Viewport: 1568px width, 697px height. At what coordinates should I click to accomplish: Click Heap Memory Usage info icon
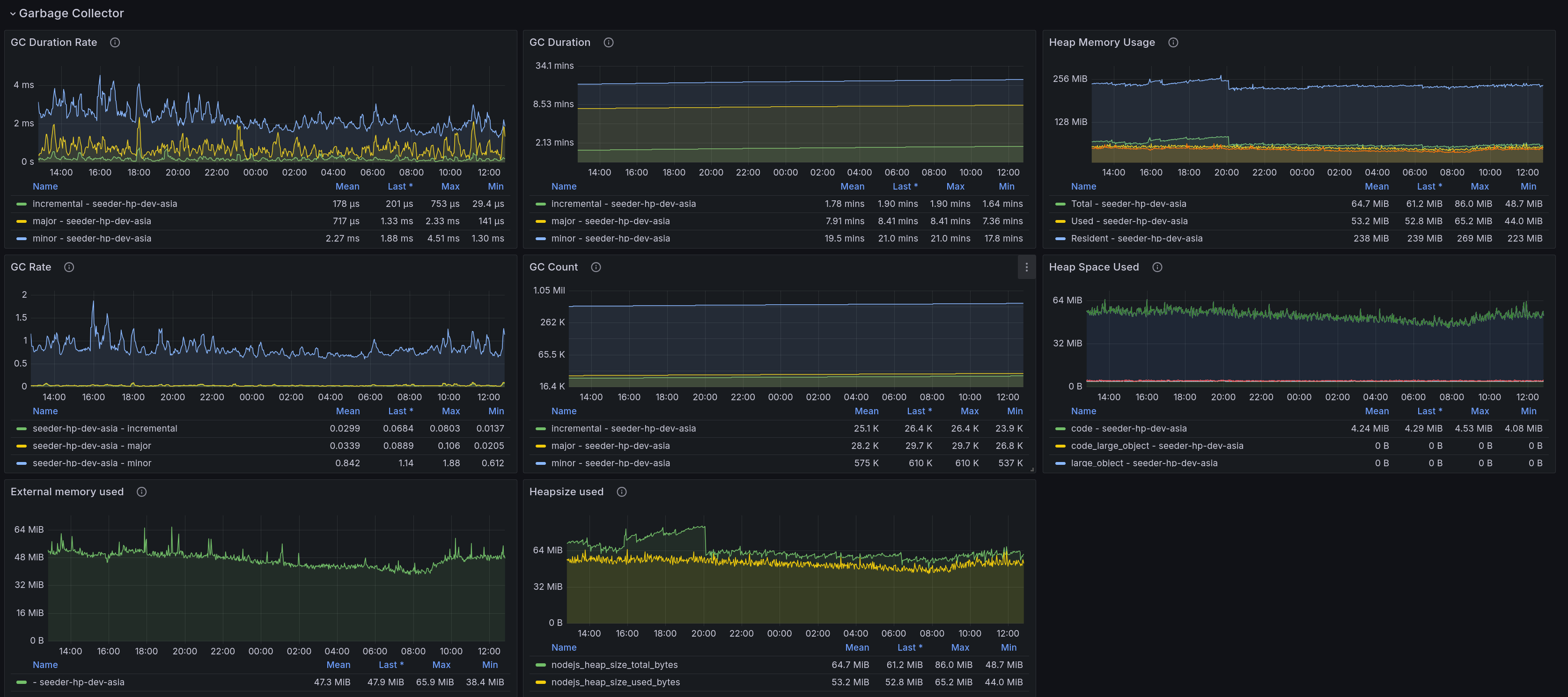point(1173,42)
